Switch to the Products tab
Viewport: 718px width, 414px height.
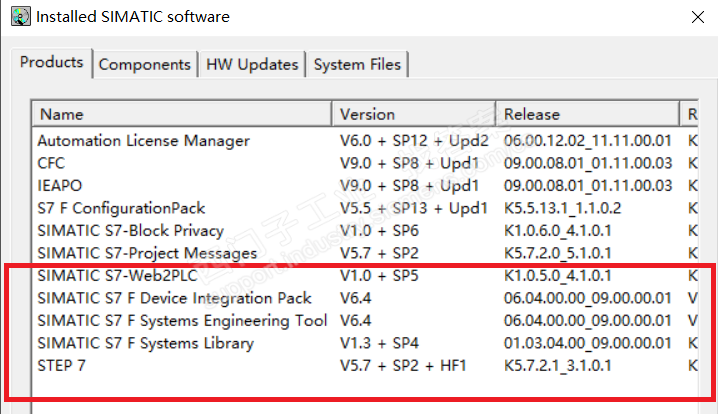click(x=52, y=62)
